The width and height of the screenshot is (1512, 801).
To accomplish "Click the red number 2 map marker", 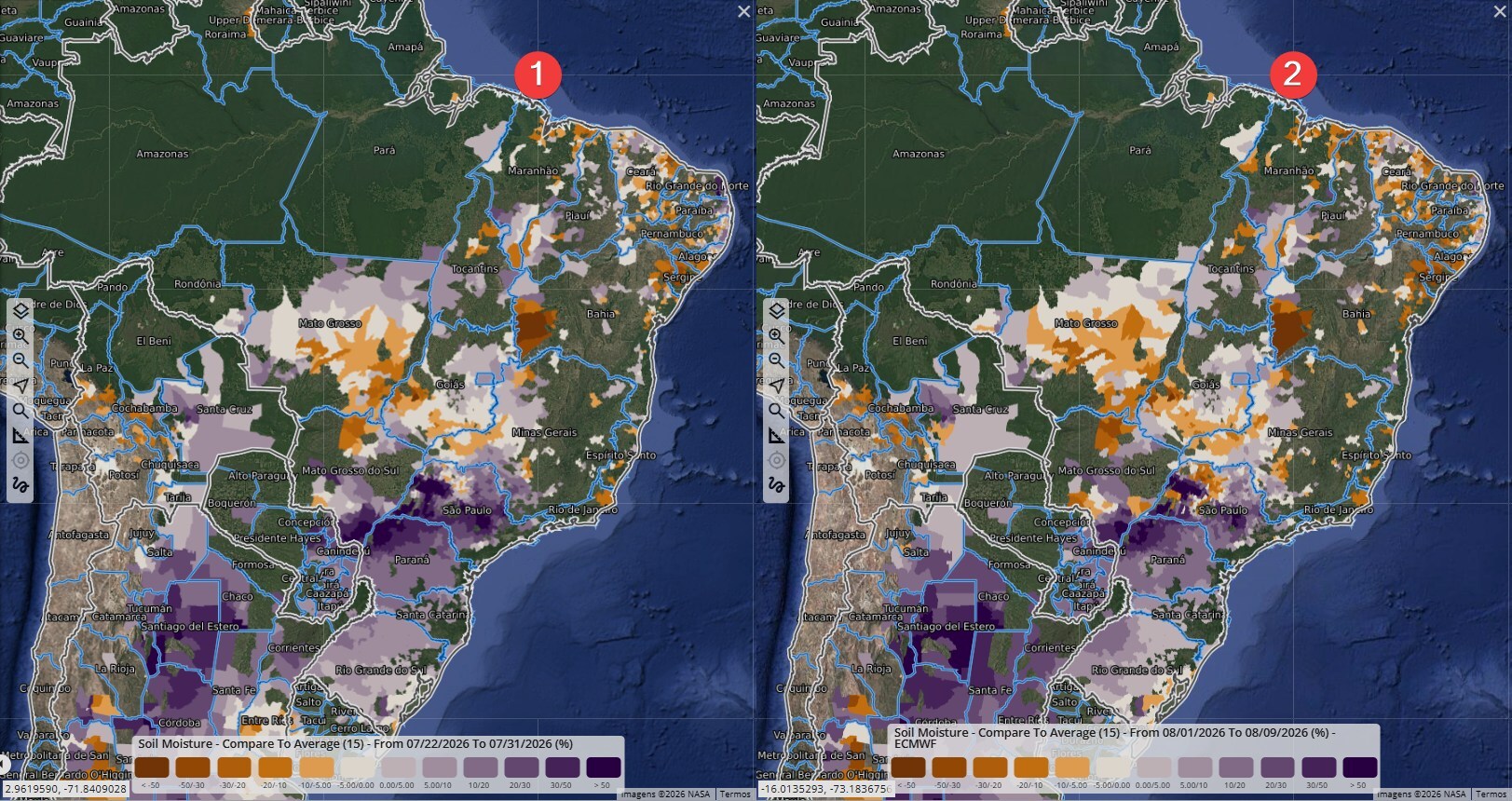I will pyautogui.click(x=1292, y=74).
